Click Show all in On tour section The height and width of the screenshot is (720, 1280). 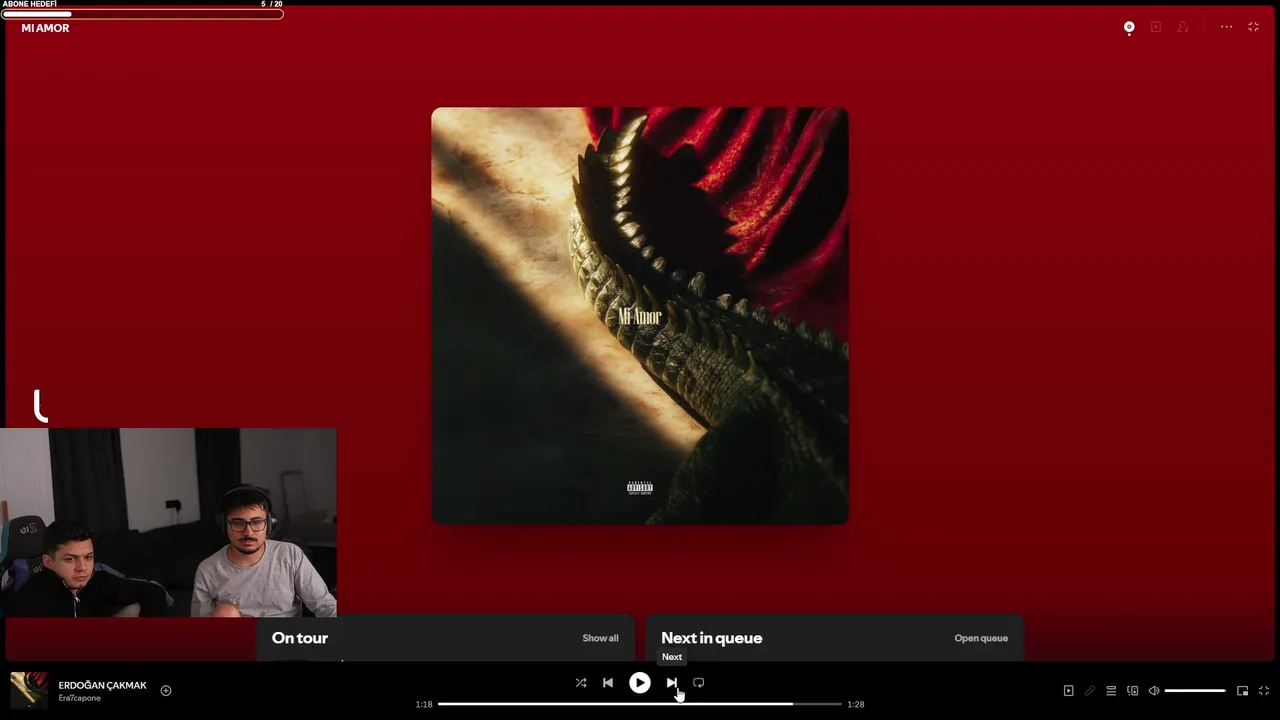pos(600,638)
